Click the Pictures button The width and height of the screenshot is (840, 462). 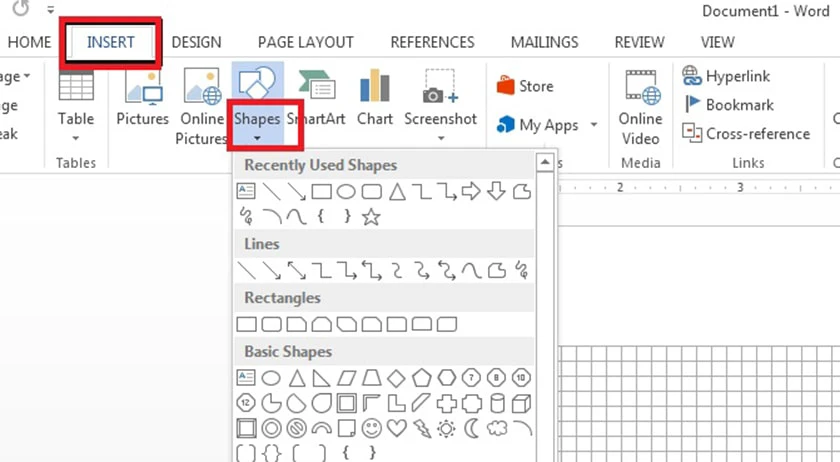(x=142, y=98)
